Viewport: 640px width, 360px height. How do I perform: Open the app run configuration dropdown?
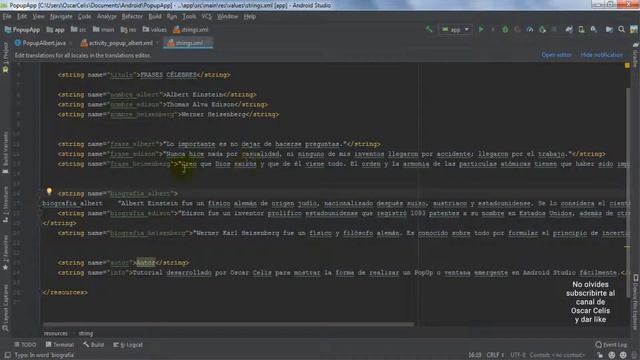(455, 29)
